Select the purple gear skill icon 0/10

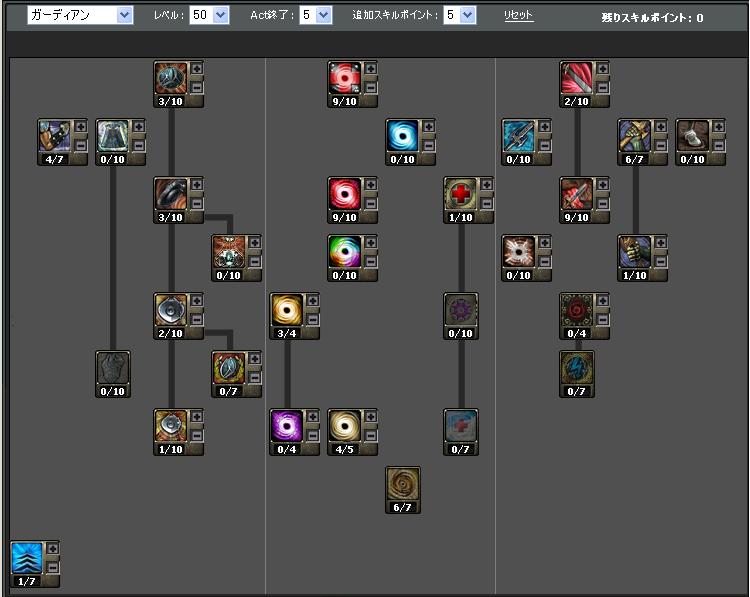coord(461,310)
